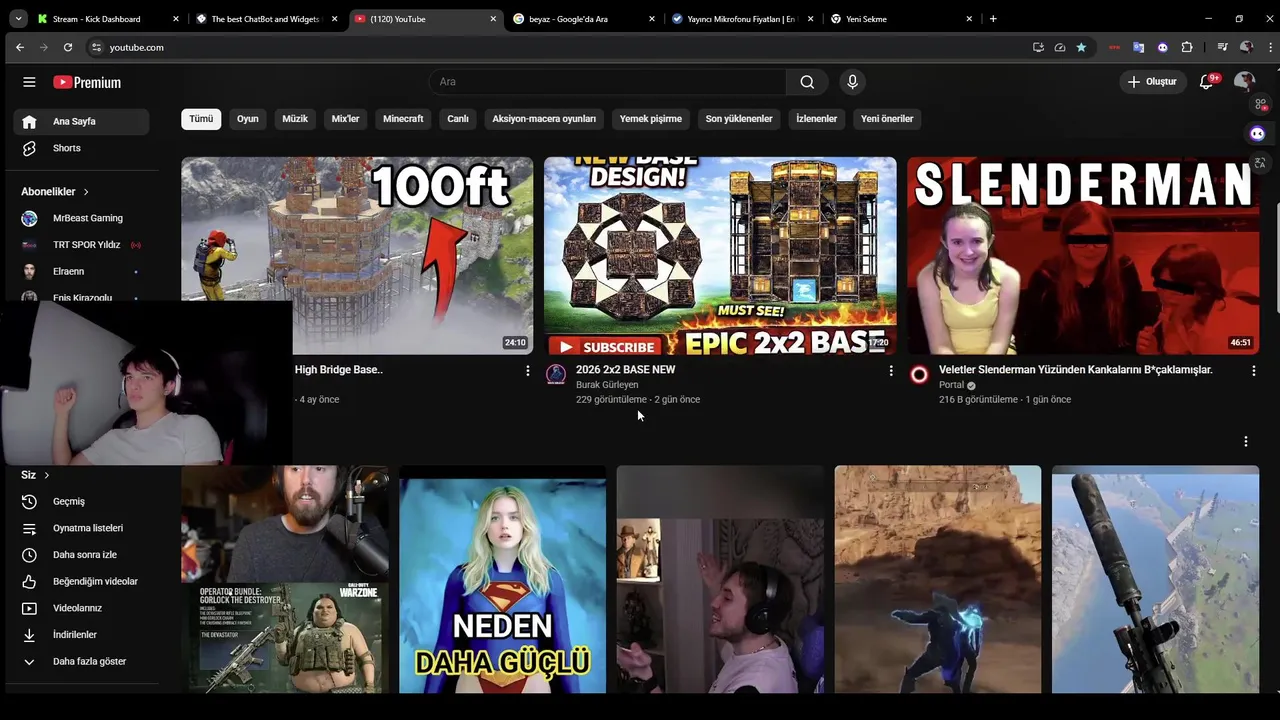Click the search magnifier button
The width and height of the screenshot is (1280, 720).
[x=807, y=82]
